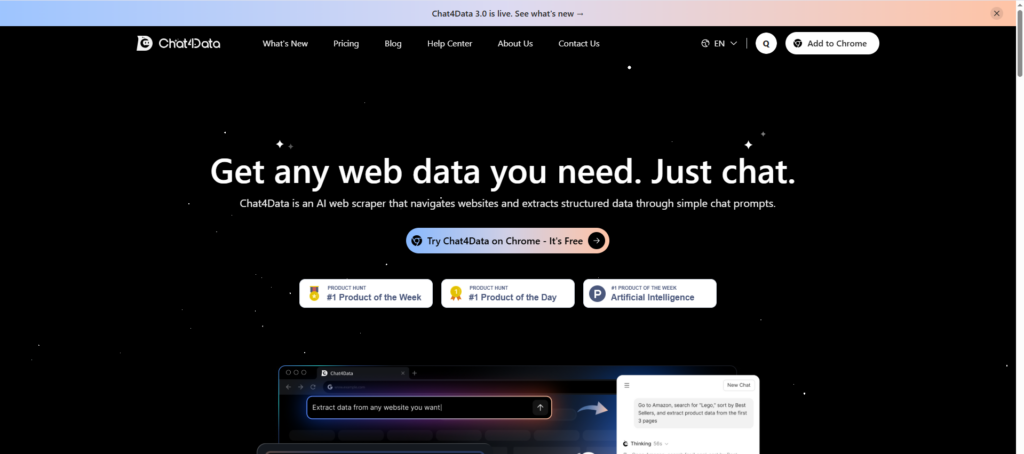Click the gold medal on Product of the Day
The image size is (1024, 454).
456,293
